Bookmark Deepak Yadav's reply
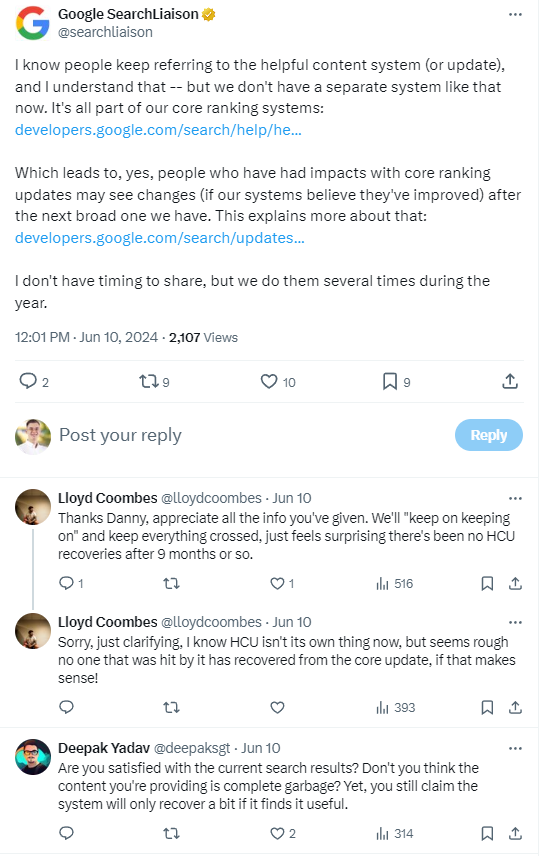Screen dimensions: 543x856 click(x=487, y=834)
